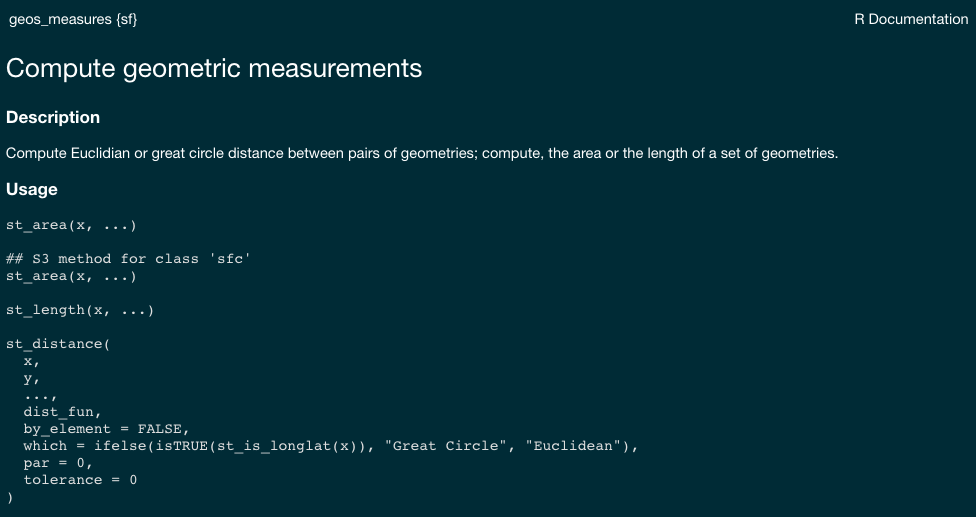Click the y, argument in st_distance

tap(32, 378)
